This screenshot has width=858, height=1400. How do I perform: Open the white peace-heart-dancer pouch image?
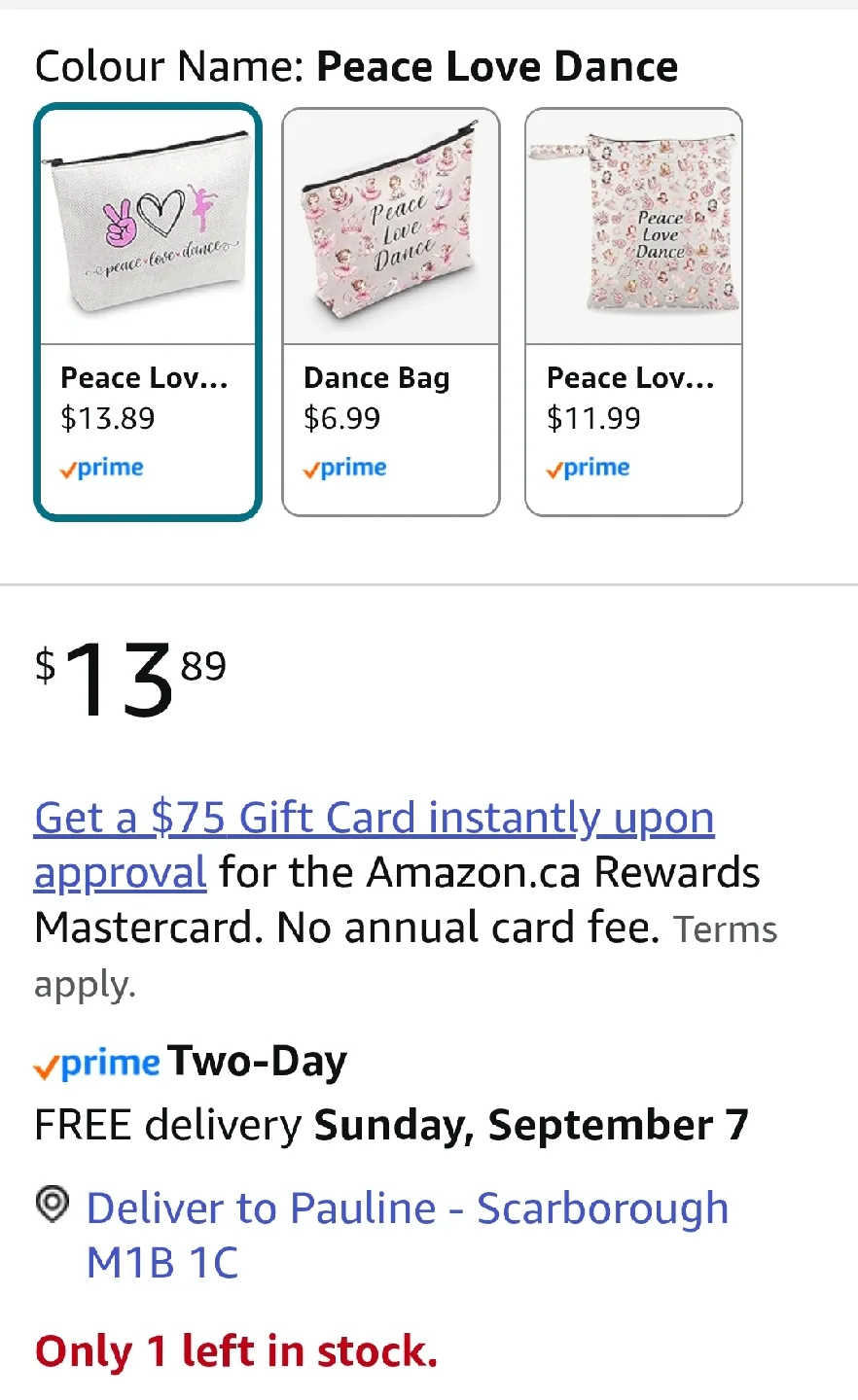pos(148,227)
